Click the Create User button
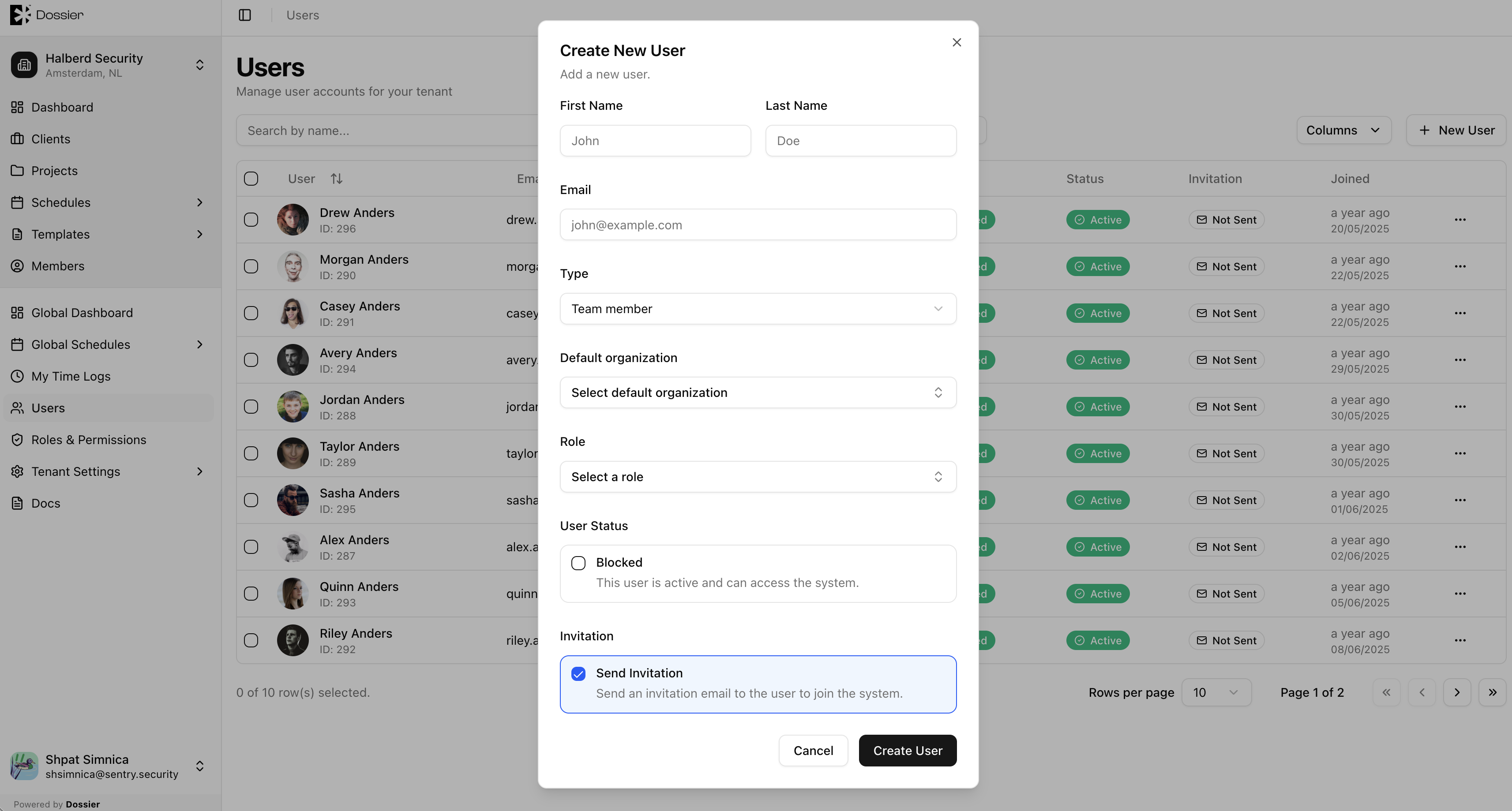The height and width of the screenshot is (811, 1512). [x=908, y=751]
